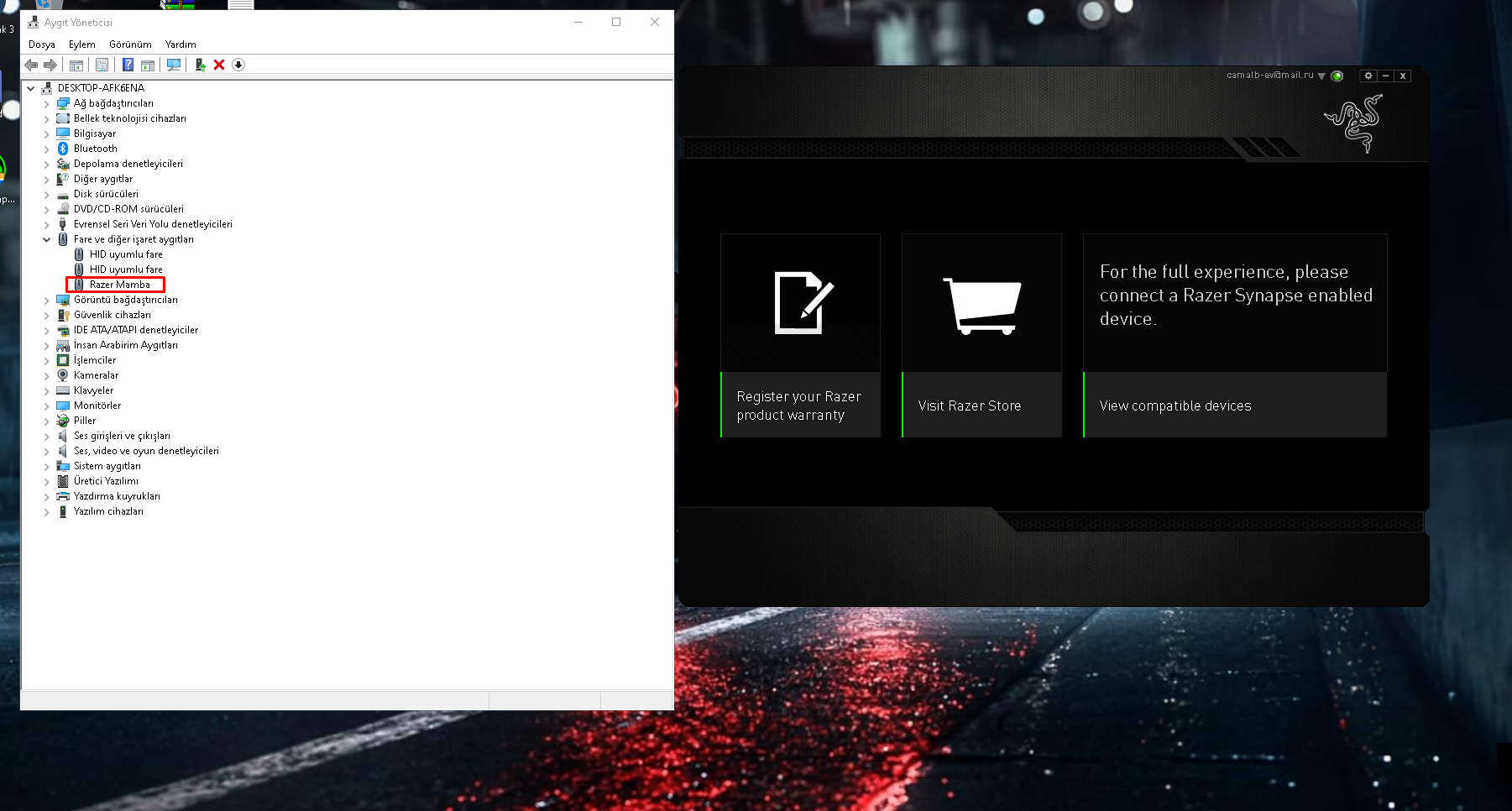Viewport: 1512px width, 811px height.
Task: Expand the Görüntü bağdaştırıcıları chevron
Action: [47, 300]
